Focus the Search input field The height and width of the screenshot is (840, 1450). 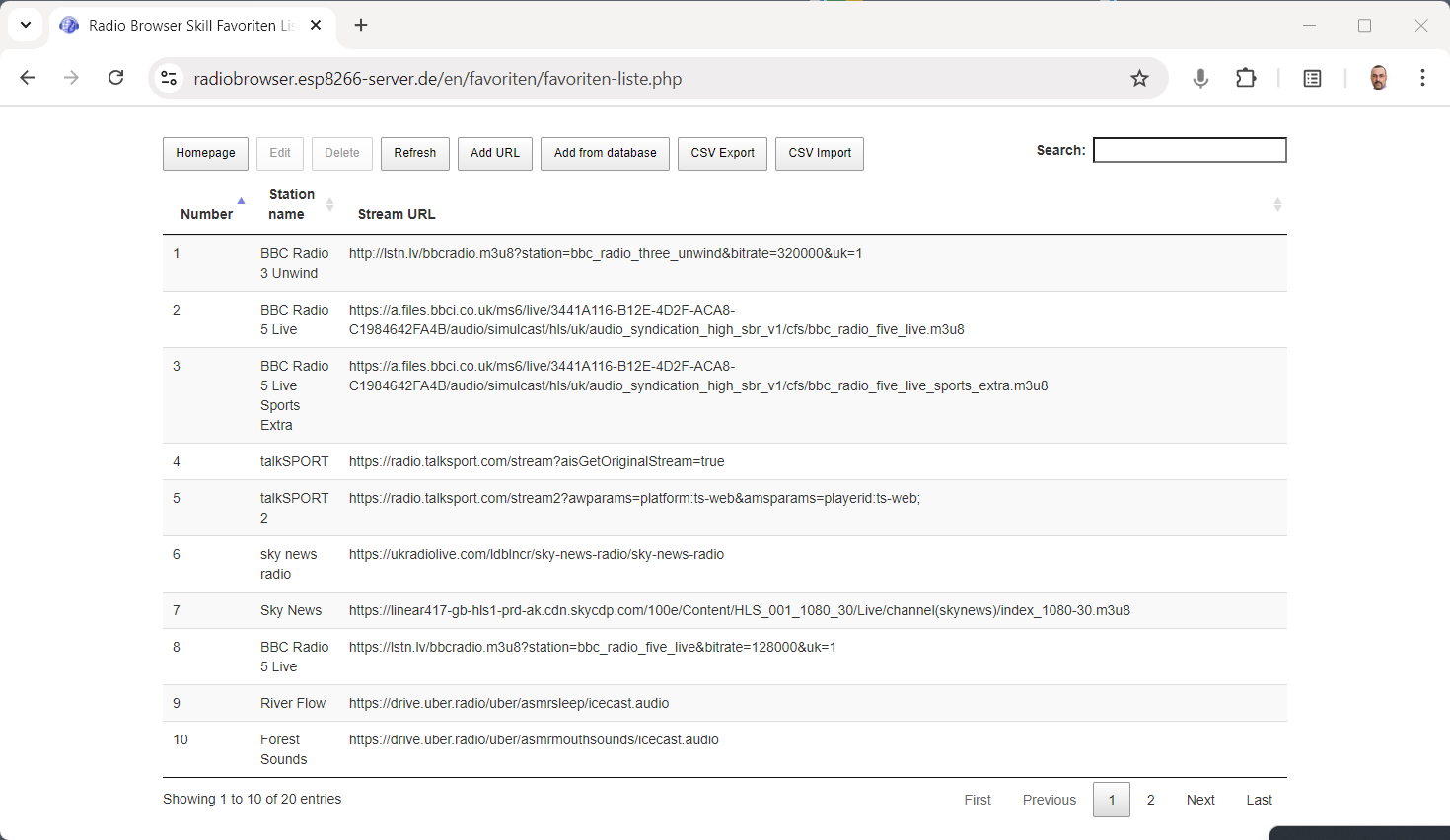[1190, 150]
